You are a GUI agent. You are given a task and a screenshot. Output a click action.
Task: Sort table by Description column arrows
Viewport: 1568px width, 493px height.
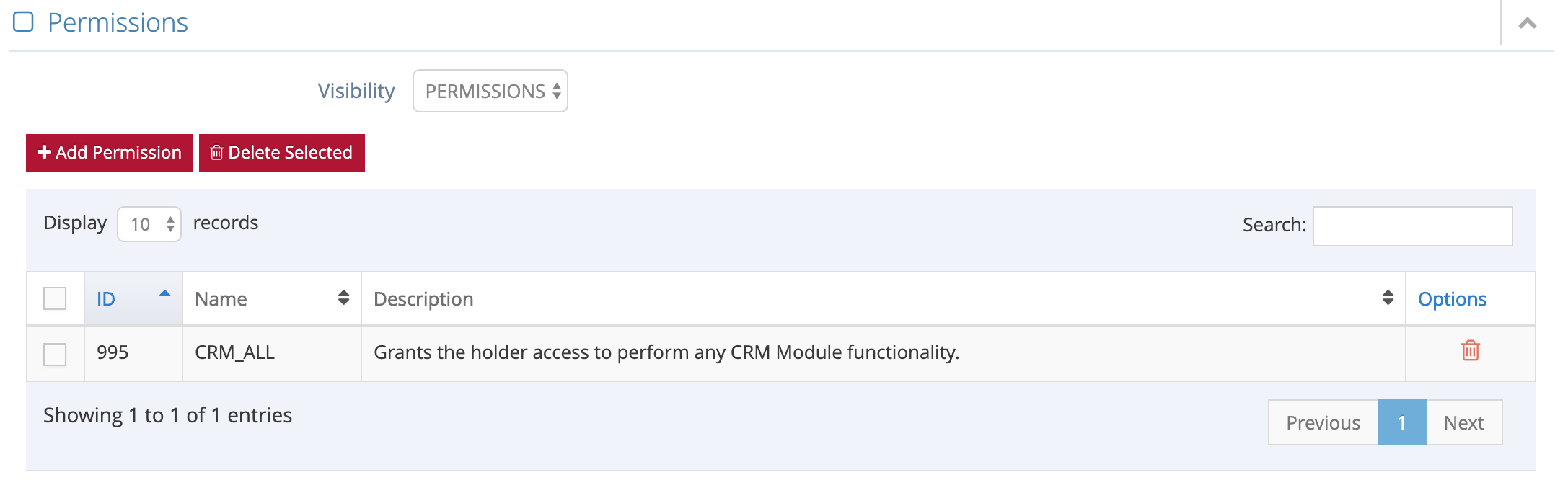point(1388,298)
